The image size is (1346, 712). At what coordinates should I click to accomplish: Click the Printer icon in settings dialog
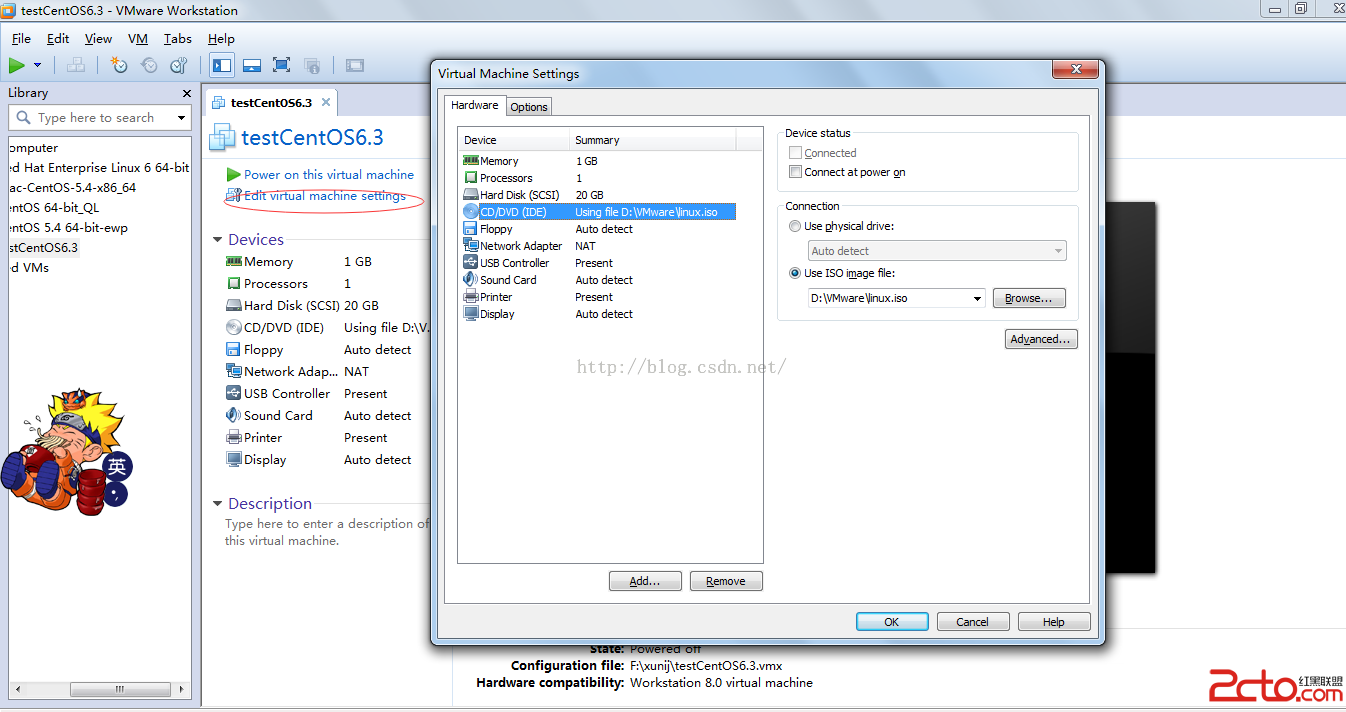pyautogui.click(x=470, y=297)
